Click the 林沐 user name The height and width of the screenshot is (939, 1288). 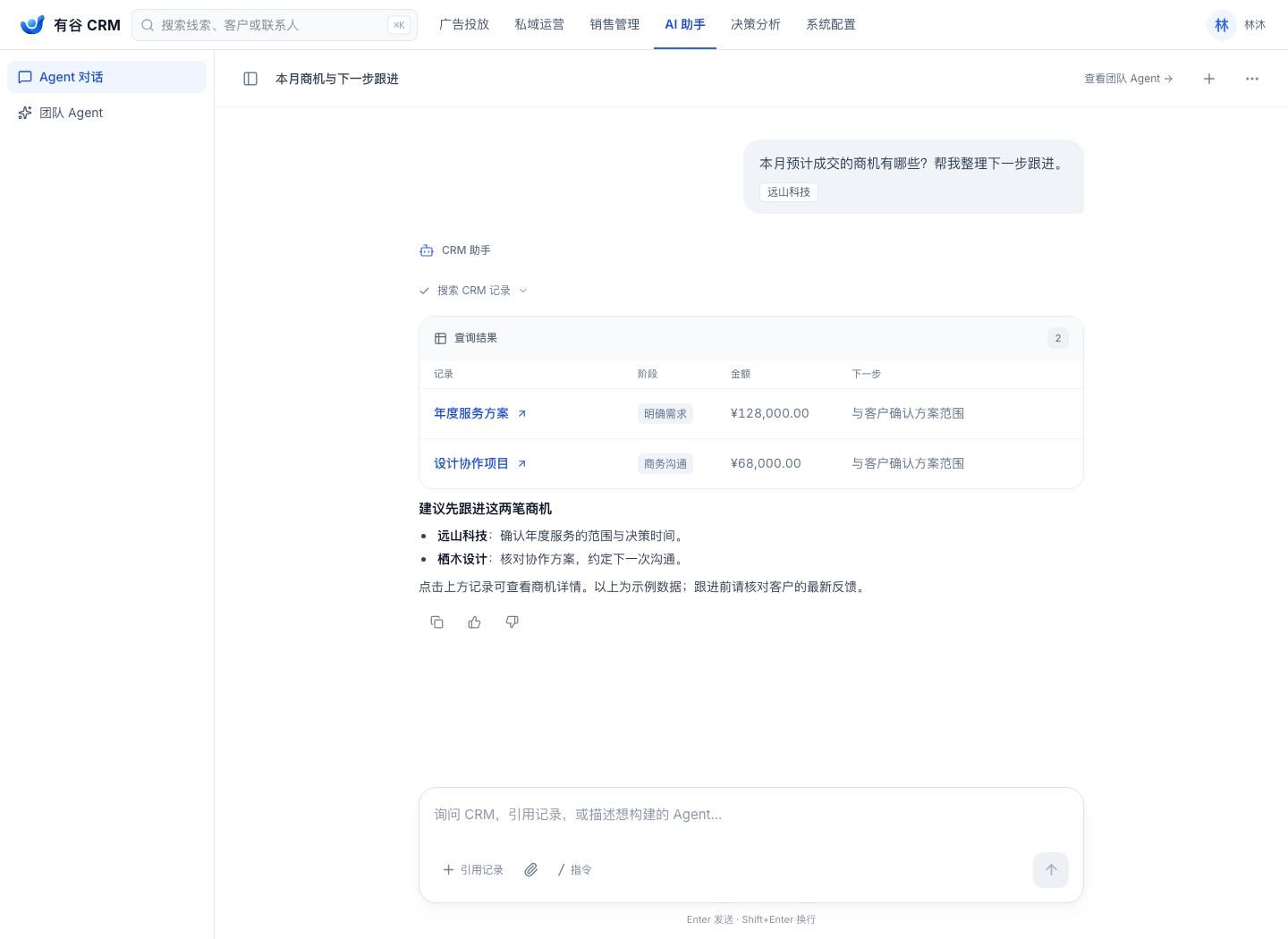[1255, 25]
